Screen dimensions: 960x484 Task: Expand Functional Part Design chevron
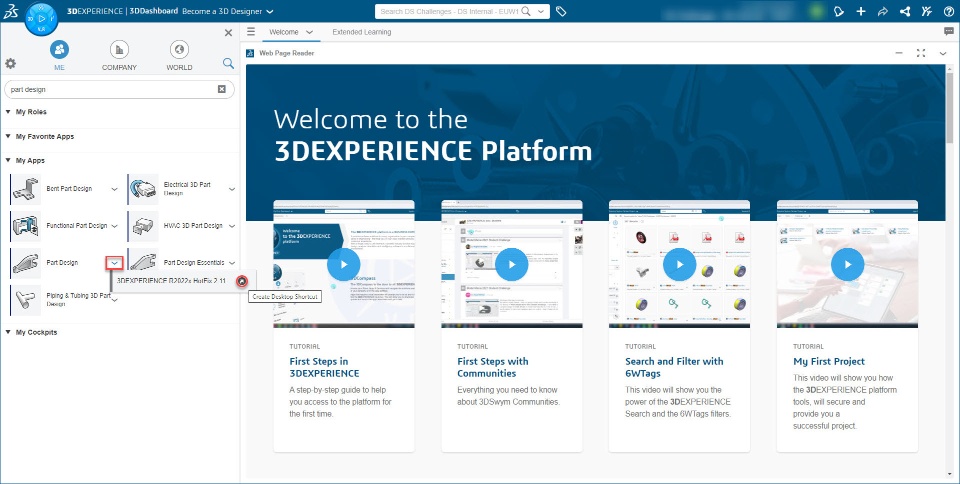114,226
